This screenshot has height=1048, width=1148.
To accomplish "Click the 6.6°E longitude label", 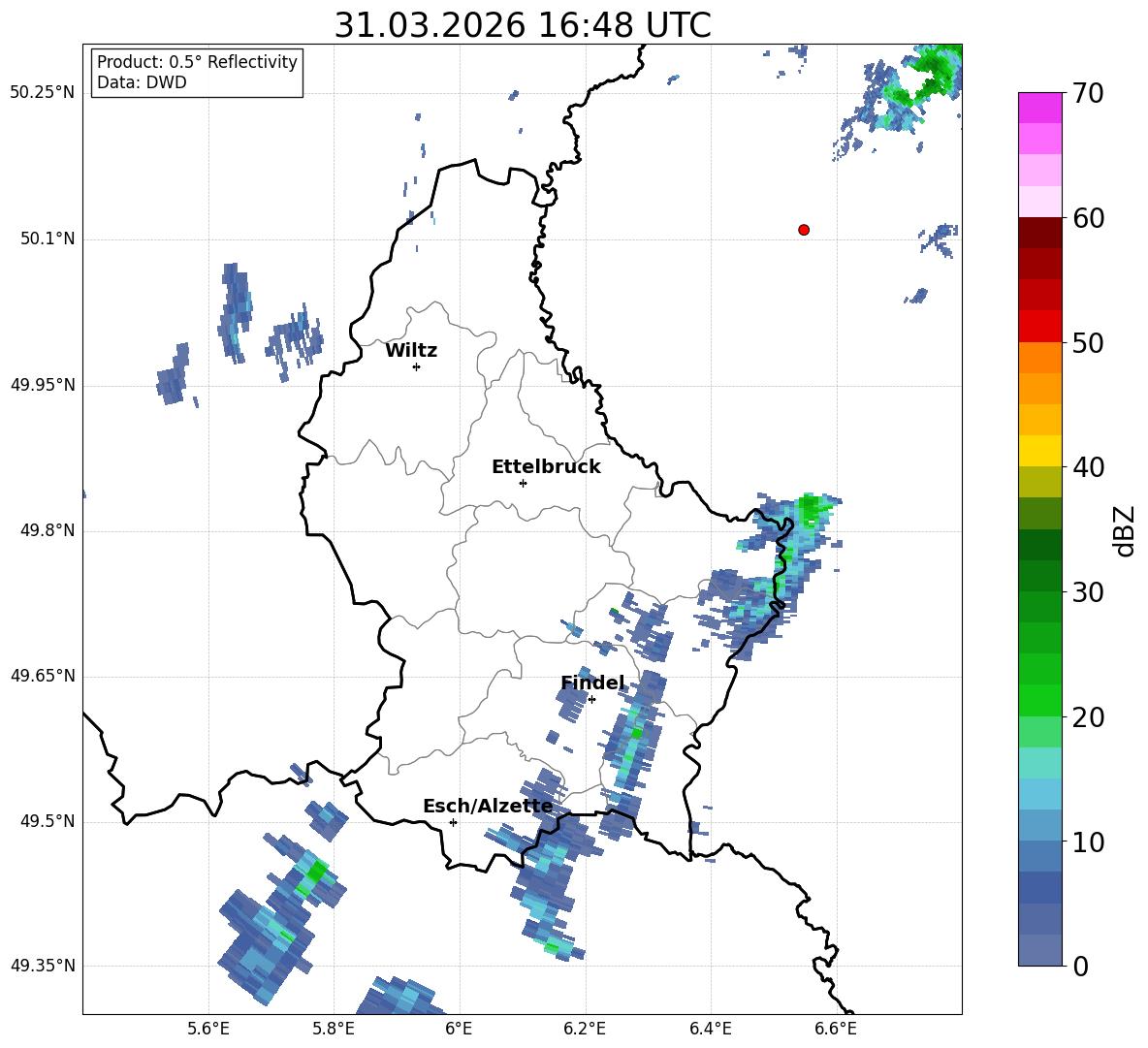I will pyautogui.click(x=836, y=1029).
